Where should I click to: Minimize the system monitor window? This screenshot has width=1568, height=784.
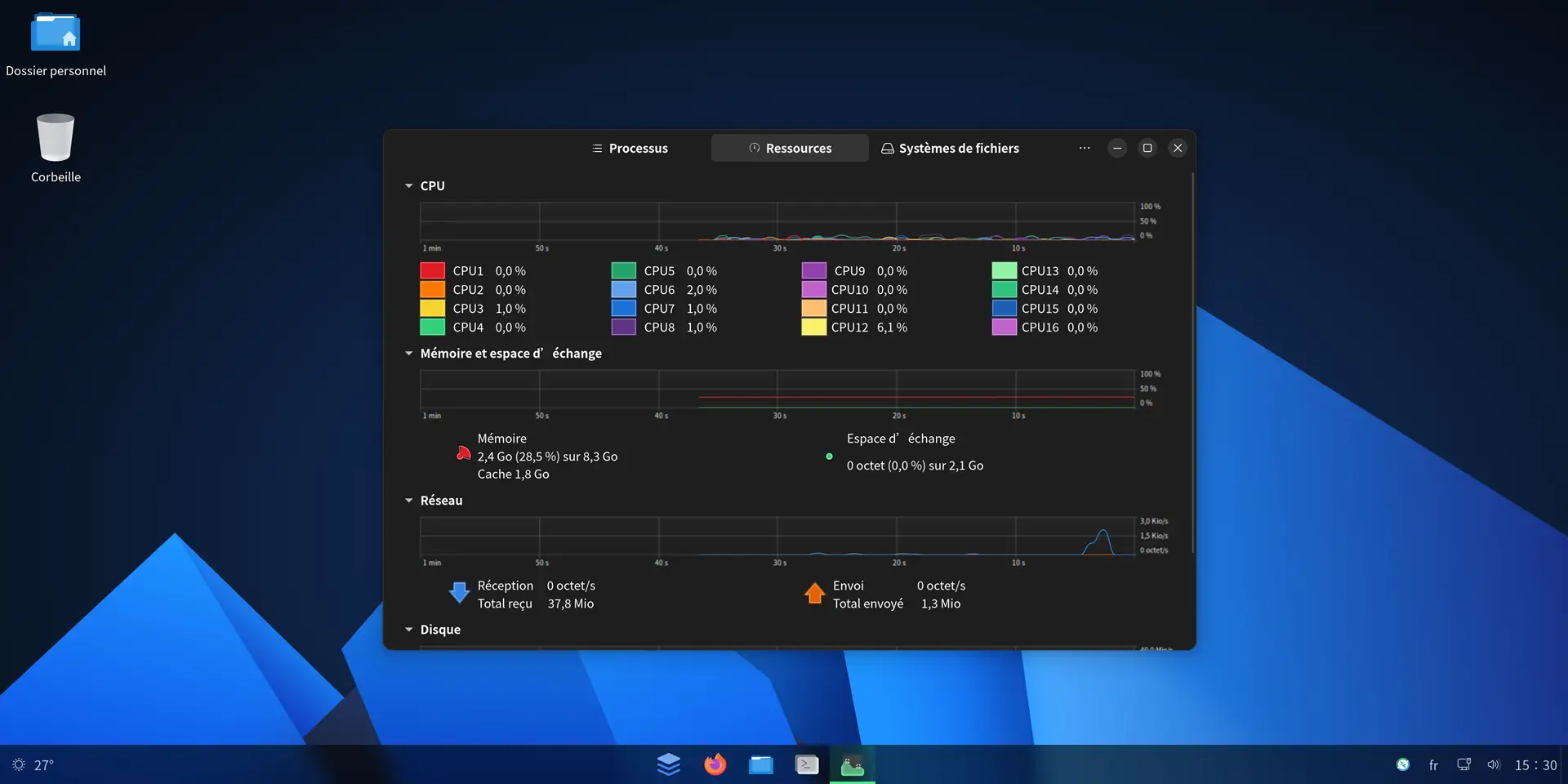click(1117, 148)
